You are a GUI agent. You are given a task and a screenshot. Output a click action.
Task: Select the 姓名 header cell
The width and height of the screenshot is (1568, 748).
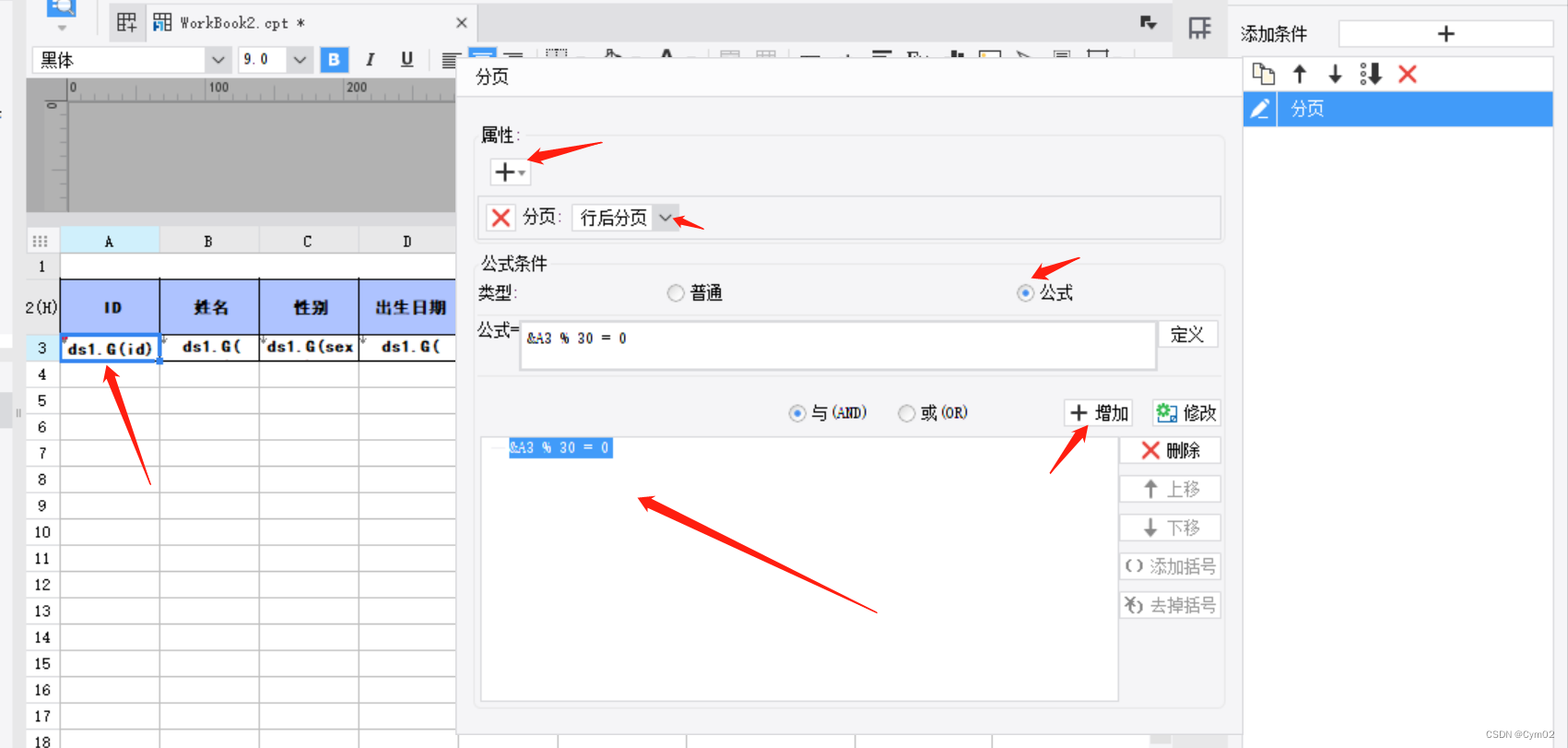click(209, 307)
